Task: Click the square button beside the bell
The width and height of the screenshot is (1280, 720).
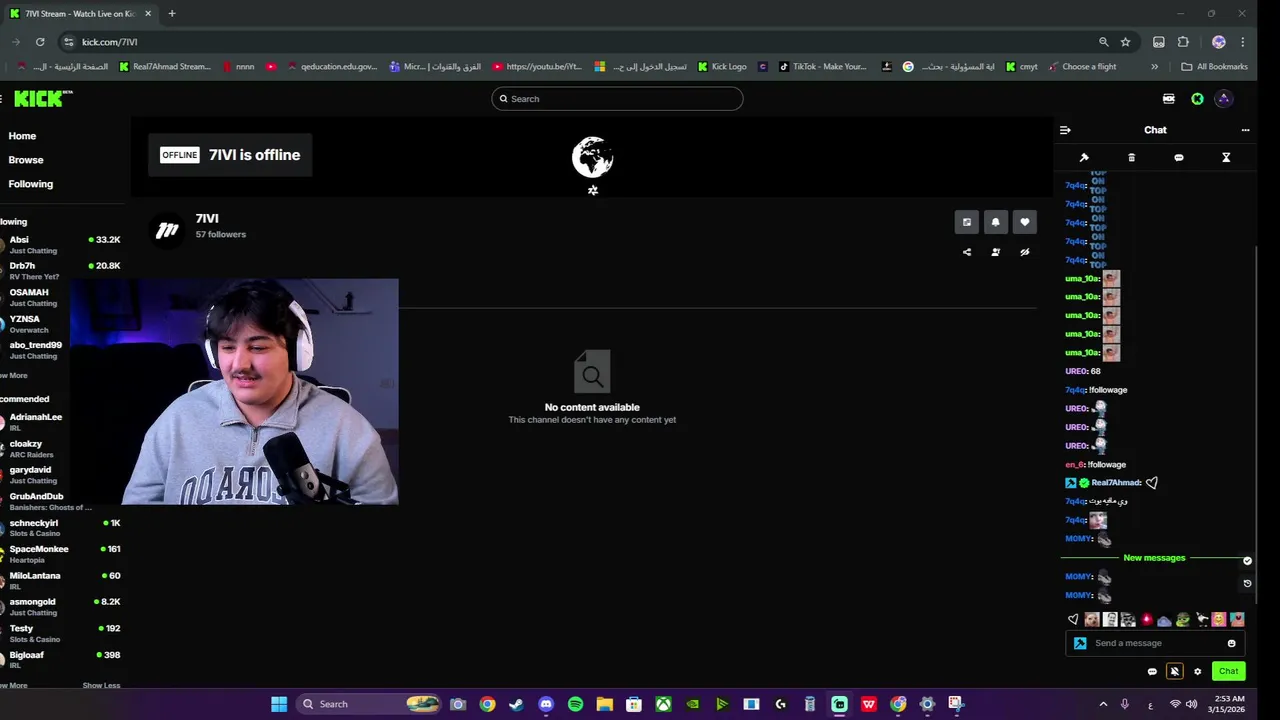Action: [x=966, y=222]
